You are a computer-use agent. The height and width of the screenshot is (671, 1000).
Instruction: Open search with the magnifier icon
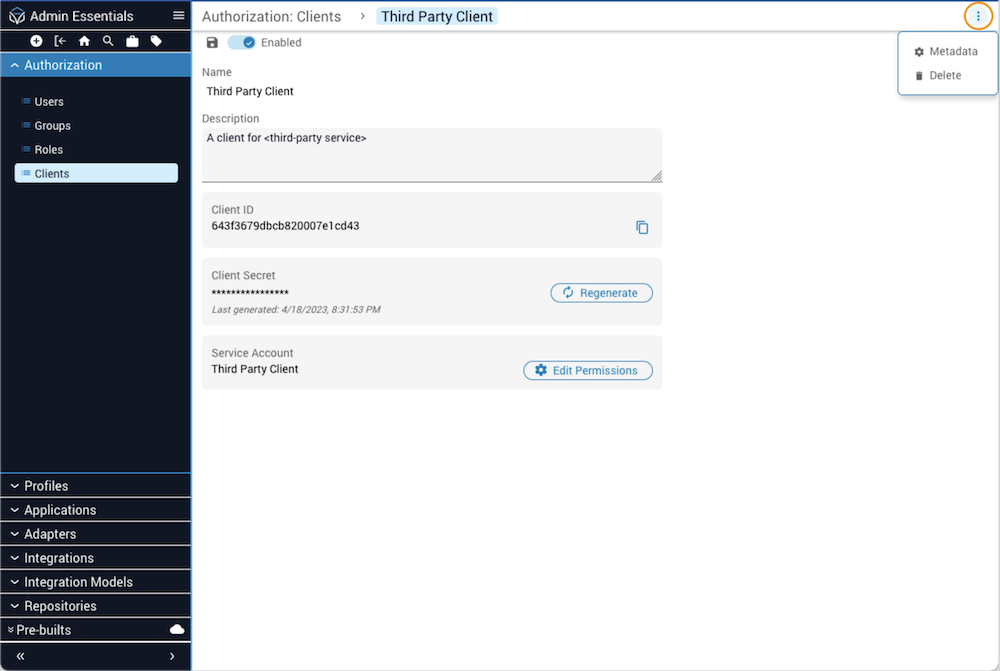108,41
